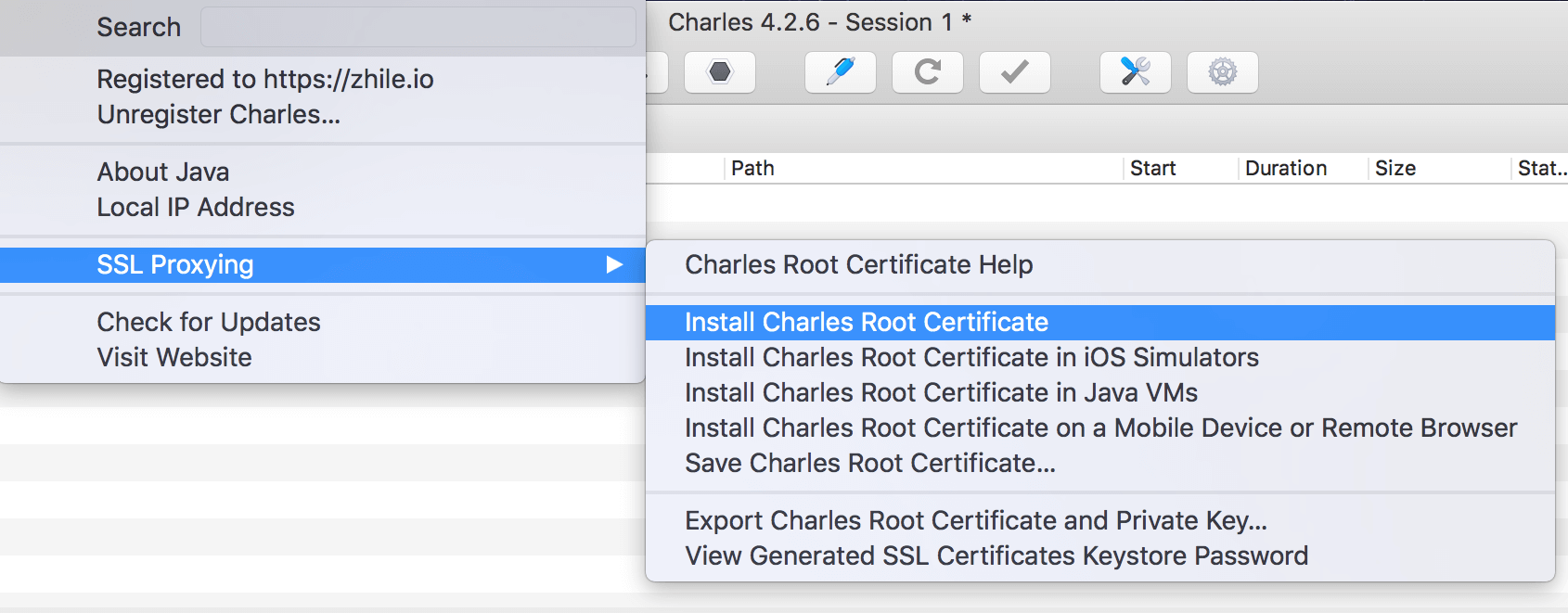Viewport: 1568px width, 613px height.
Task: Sort by the Size column header
Action: pos(1439,169)
